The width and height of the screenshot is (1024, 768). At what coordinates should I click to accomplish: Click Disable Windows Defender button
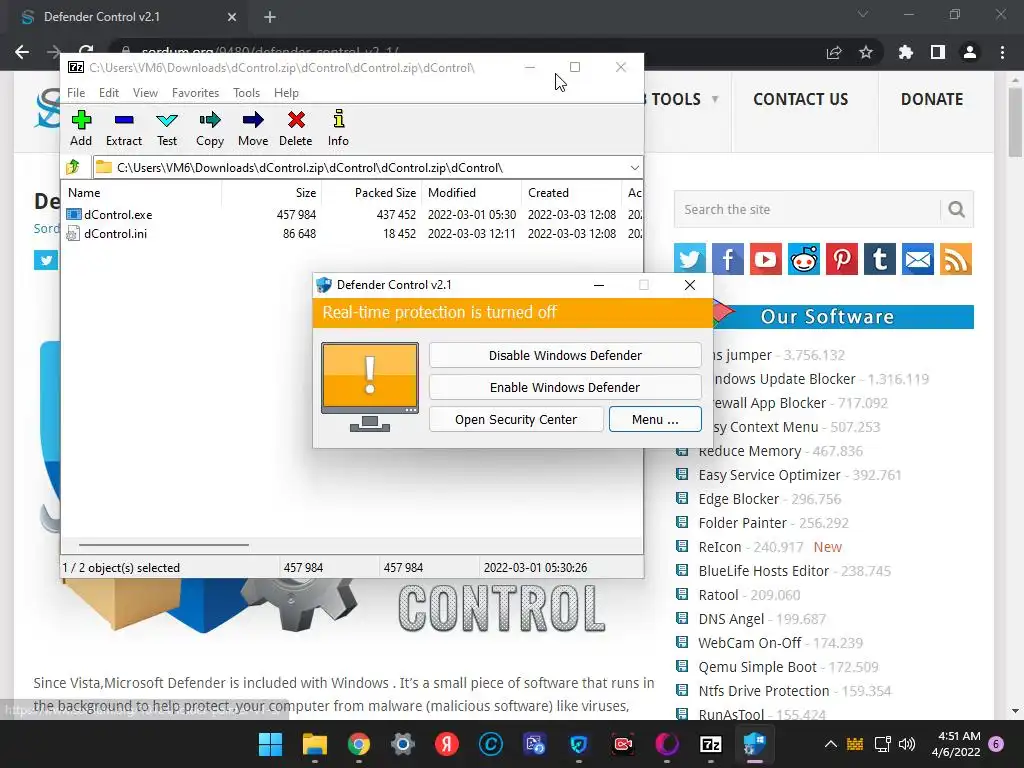pos(565,355)
